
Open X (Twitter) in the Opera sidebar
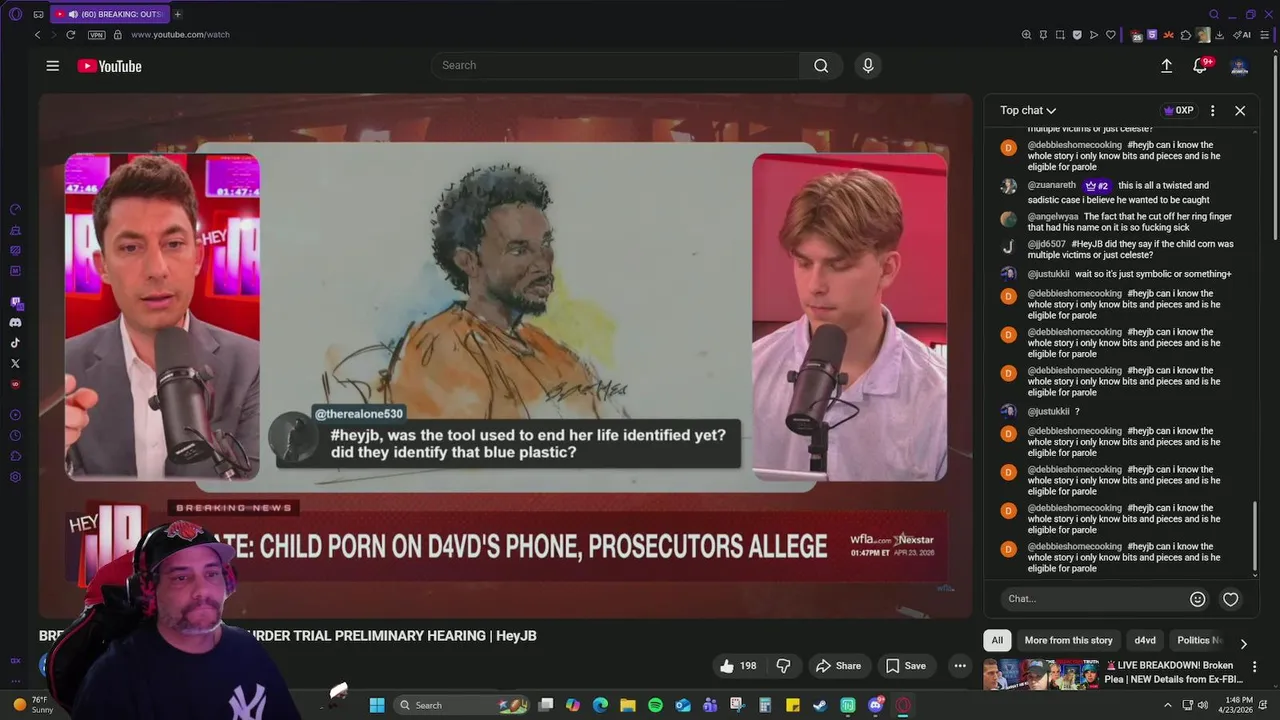(x=15, y=364)
